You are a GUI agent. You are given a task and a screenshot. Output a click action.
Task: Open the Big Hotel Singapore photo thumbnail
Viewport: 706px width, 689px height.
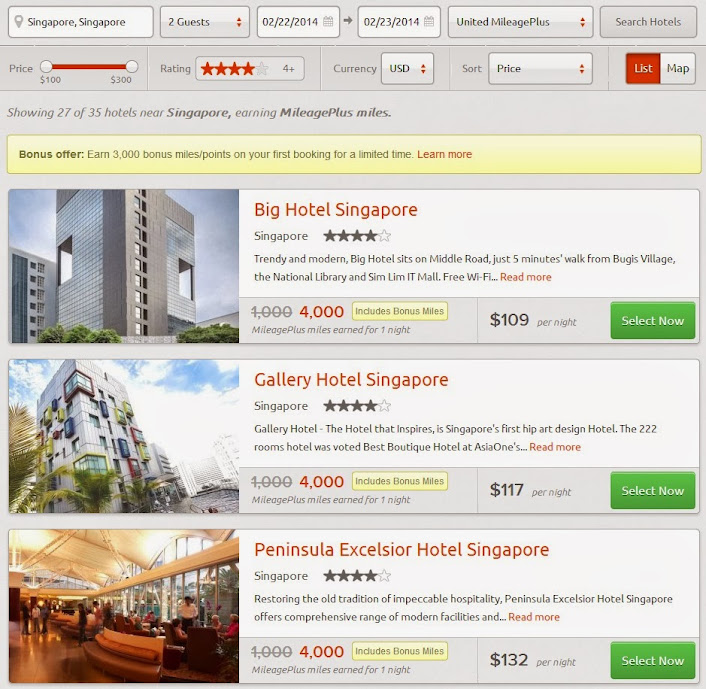pos(124,266)
